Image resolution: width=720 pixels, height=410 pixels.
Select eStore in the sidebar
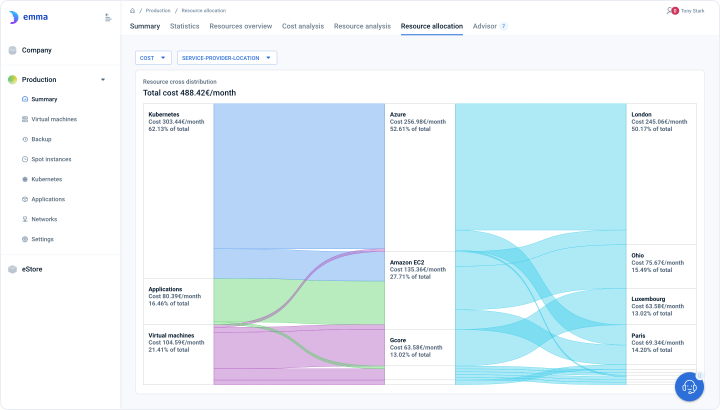(x=32, y=269)
